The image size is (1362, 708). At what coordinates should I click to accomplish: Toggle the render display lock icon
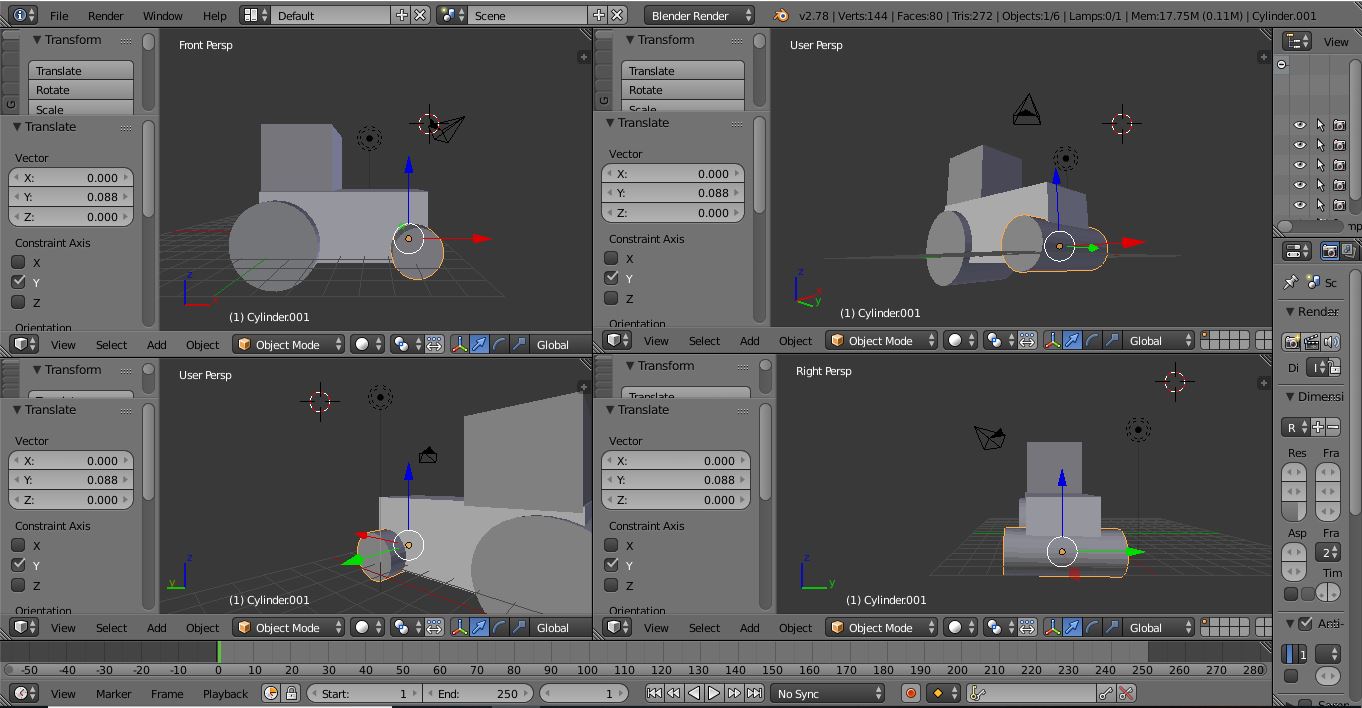[x=1335, y=368]
